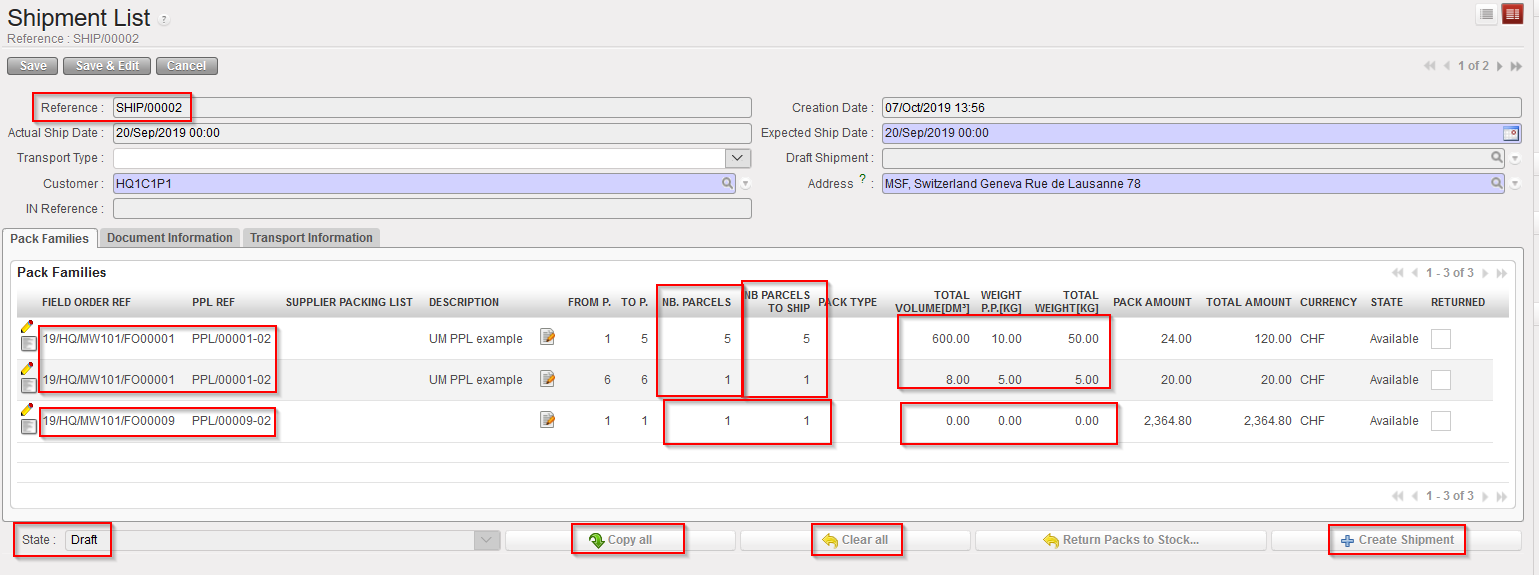This screenshot has width=1539, height=575.
Task: Click the description note icon in second row
Action: click(547, 379)
